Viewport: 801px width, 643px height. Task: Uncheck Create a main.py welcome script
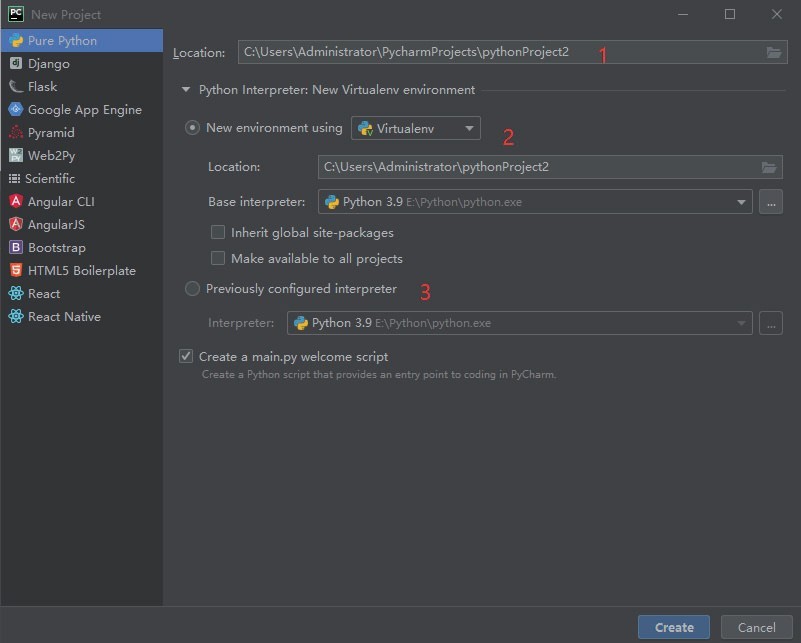click(186, 356)
